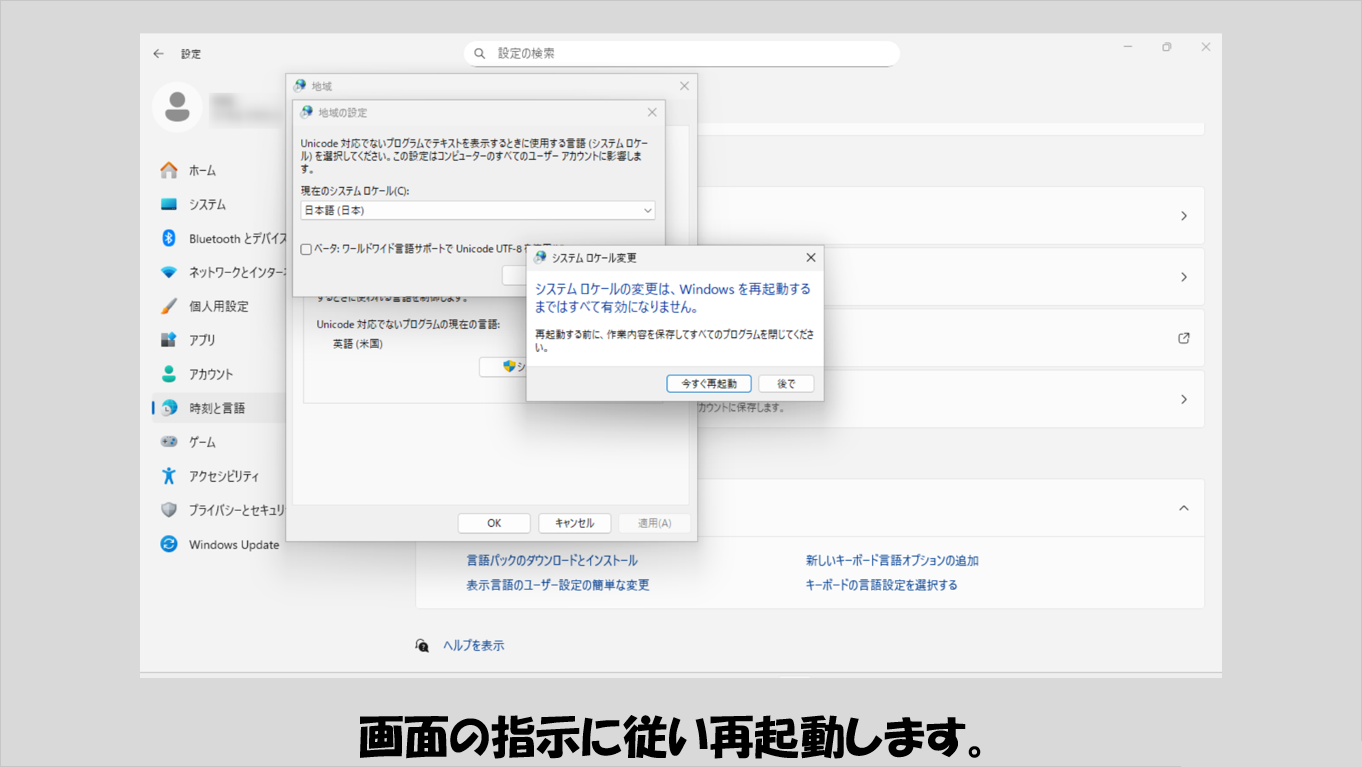Image resolution: width=1362 pixels, height=767 pixels.
Task: Go to the Accounts sidebar item
Action: pos(210,374)
